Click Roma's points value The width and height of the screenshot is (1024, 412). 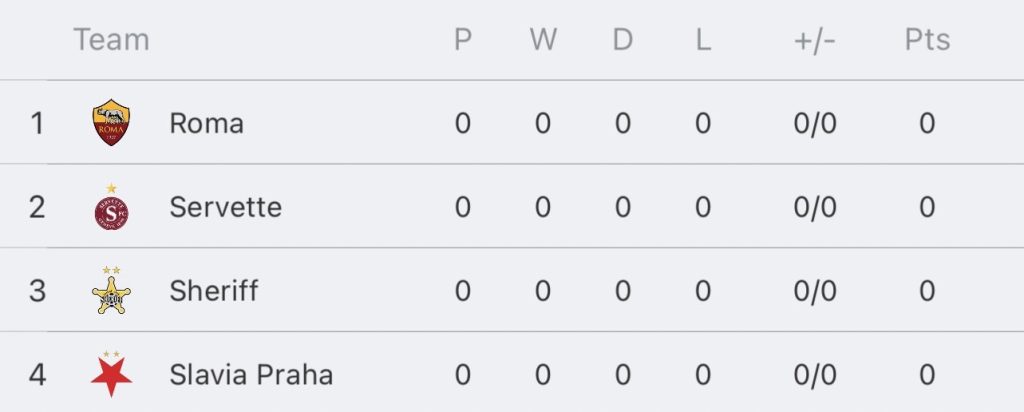(x=927, y=123)
